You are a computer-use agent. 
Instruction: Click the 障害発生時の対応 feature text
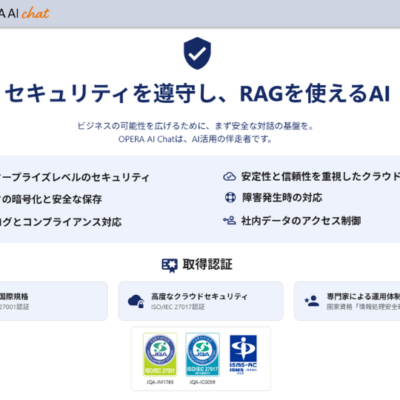point(282,198)
